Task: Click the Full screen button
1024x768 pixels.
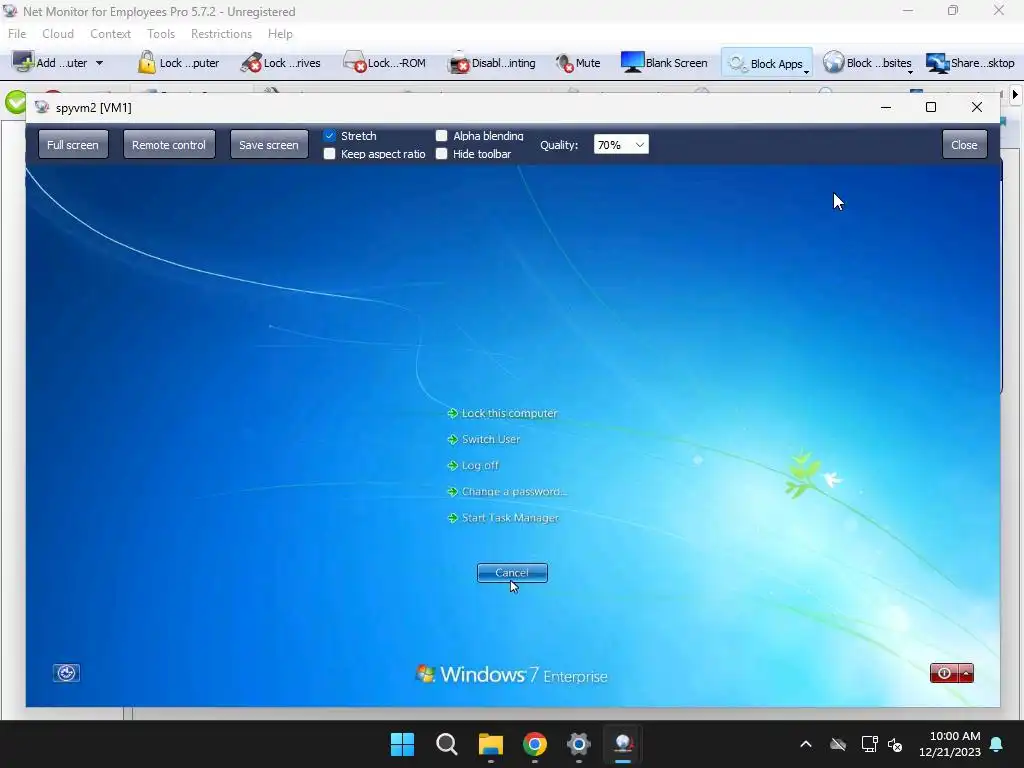Action: tap(72, 144)
